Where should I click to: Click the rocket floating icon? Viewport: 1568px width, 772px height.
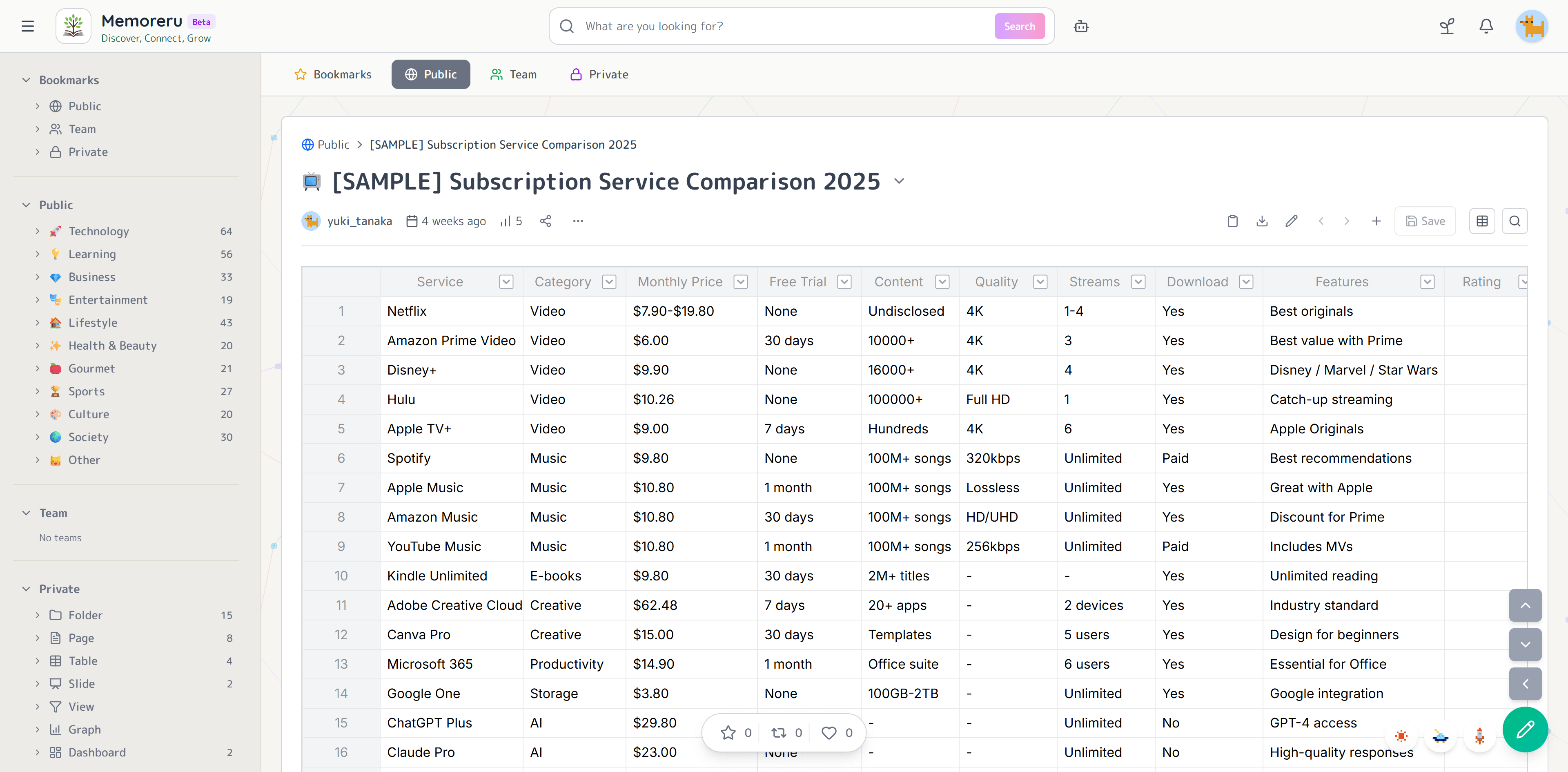[1480, 736]
